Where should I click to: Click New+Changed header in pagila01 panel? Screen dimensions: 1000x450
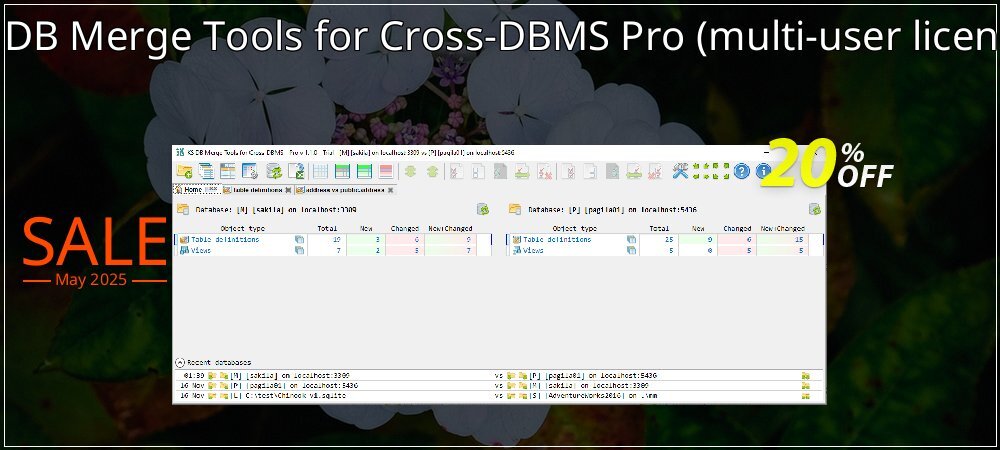[x=783, y=228]
